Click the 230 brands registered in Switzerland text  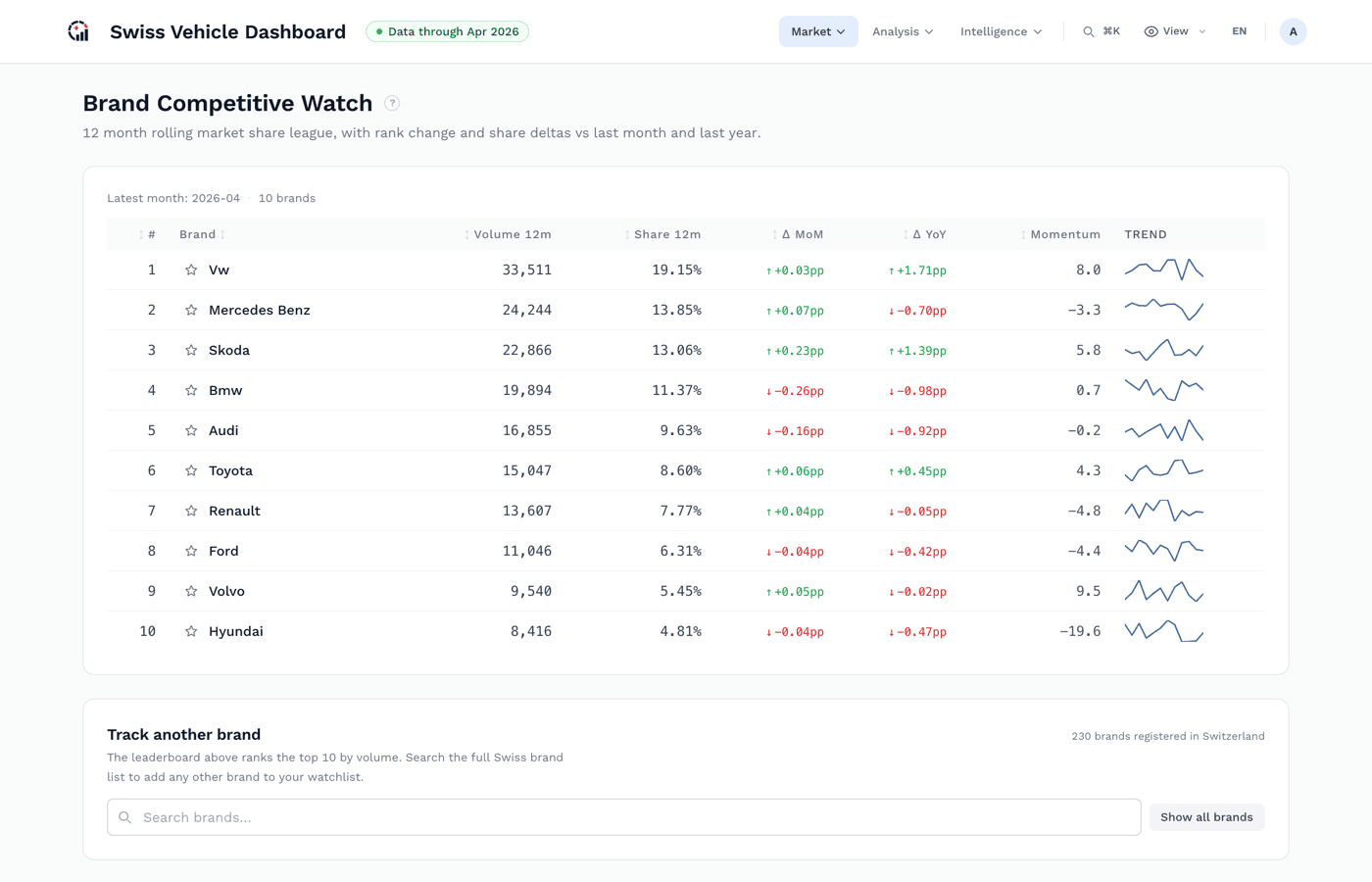click(1168, 736)
